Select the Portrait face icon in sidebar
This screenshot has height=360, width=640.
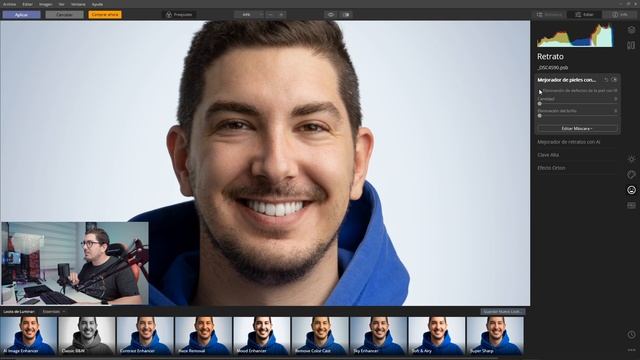coord(631,190)
